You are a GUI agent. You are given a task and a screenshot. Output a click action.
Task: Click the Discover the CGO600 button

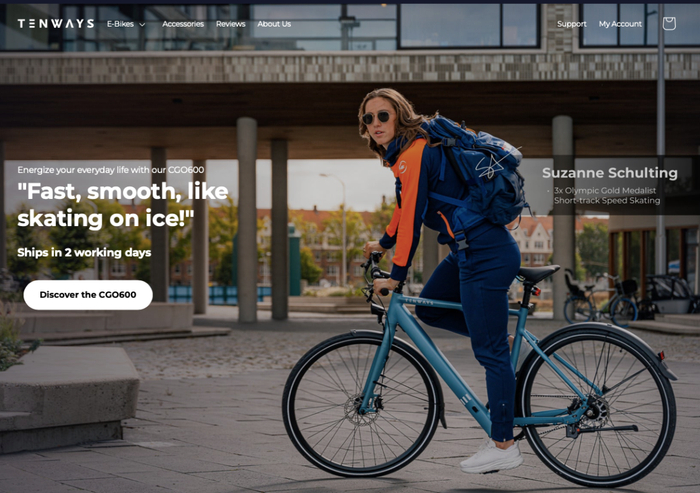pyautogui.click(x=88, y=295)
